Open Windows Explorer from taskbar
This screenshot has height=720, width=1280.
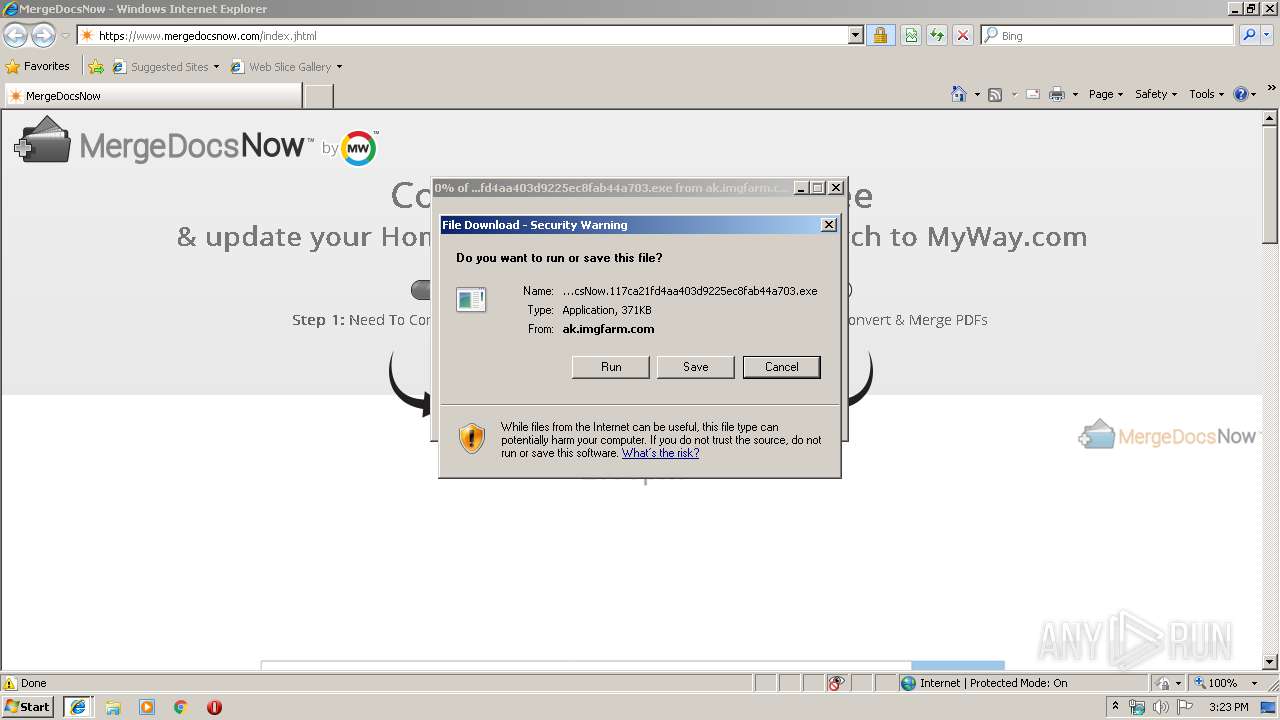[113, 707]
